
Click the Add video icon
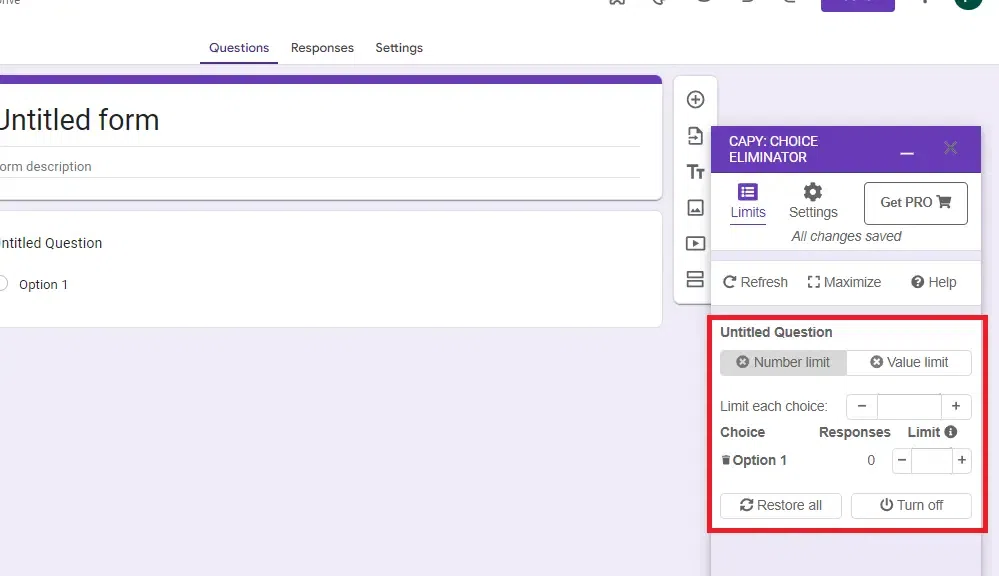click(695, 243)
